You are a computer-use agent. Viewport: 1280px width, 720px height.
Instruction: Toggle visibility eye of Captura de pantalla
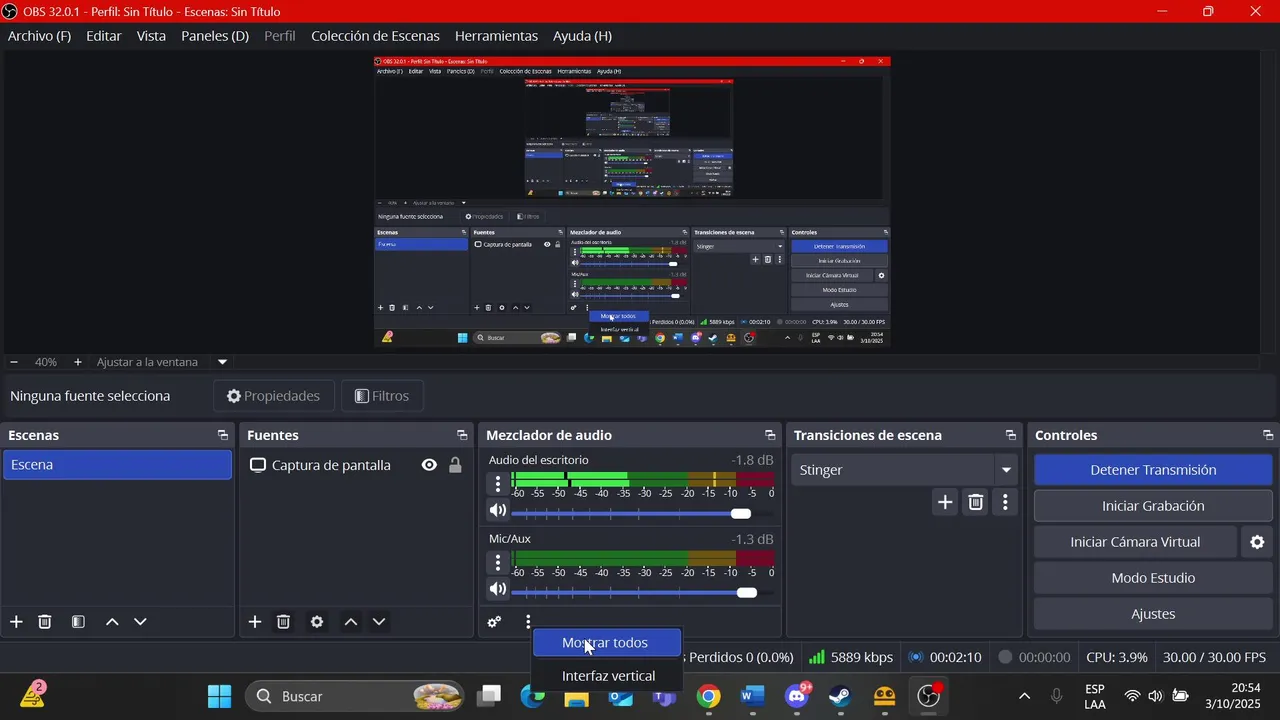pyautogui.click(x=429, y=465)
